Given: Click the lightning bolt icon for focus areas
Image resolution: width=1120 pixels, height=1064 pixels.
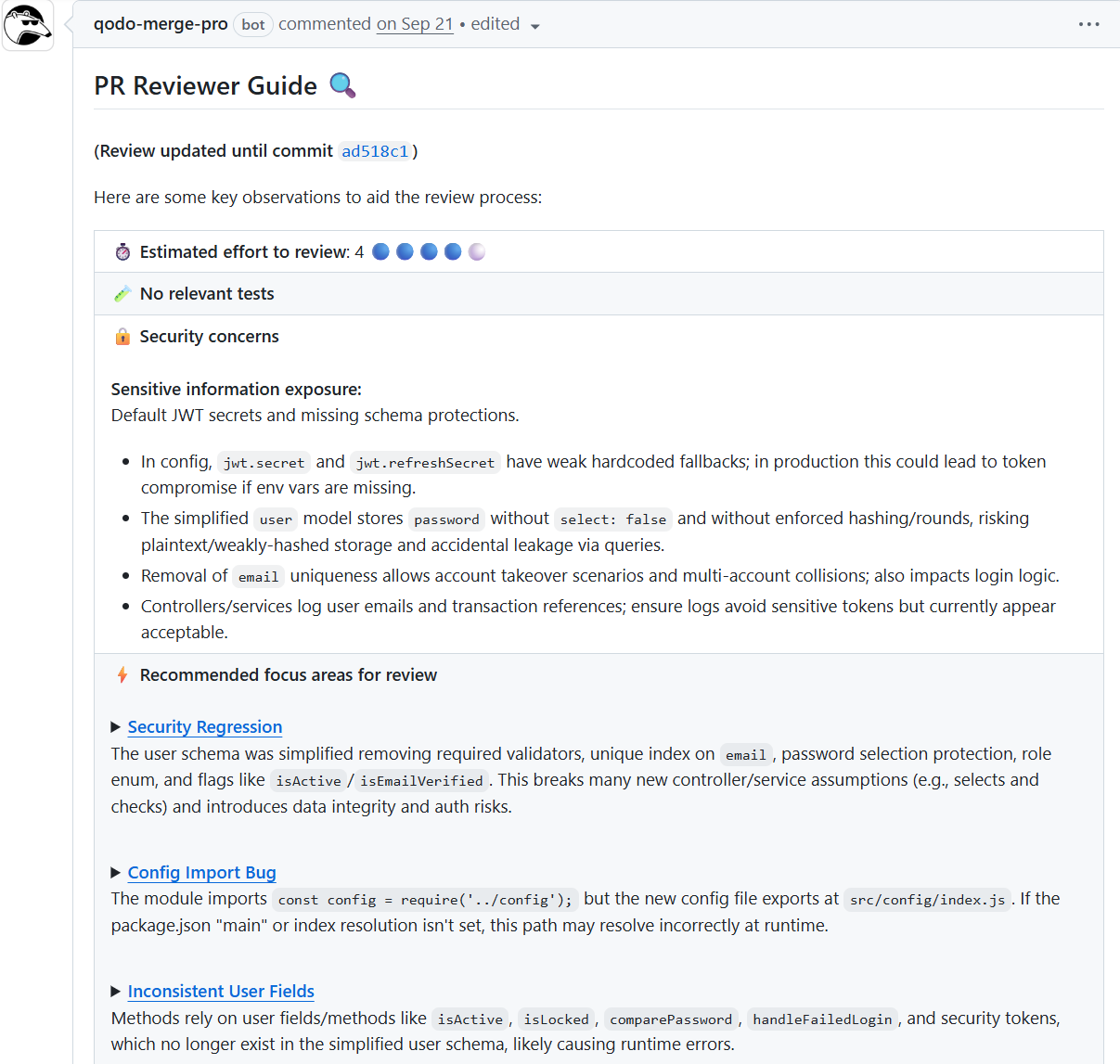Looking at the screenshot, I should [x=122, y=674].
